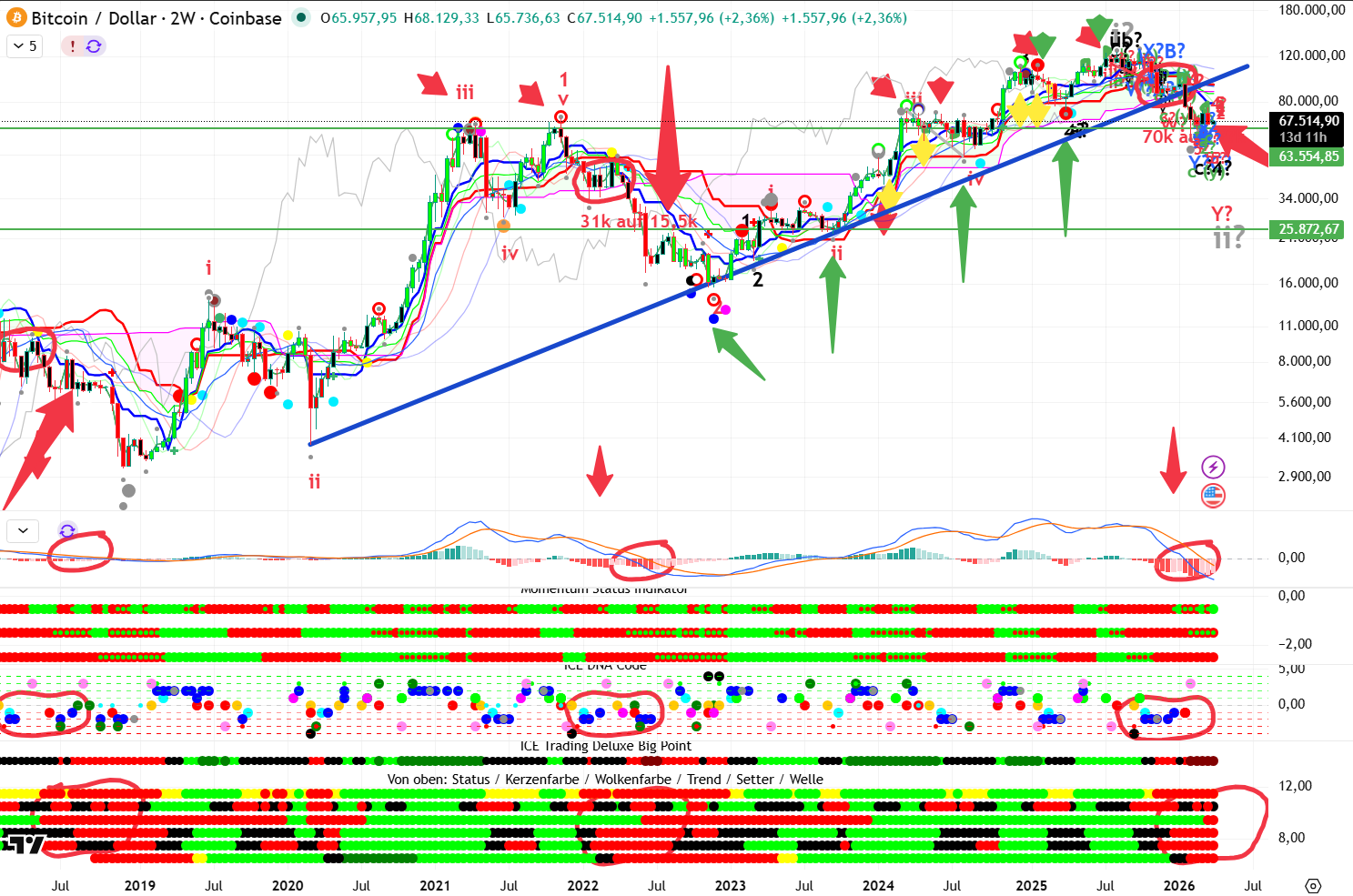The width and height of the screenshot is (1353, 896).
Task: Click the purple refresh icon beside the warning
Action: click(94, 46)
